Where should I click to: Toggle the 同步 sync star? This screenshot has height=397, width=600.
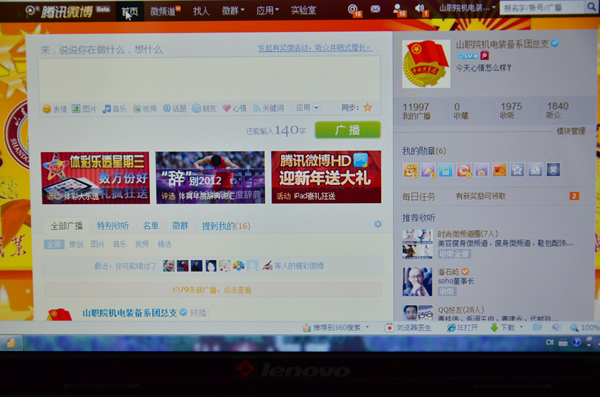(367, 107)
